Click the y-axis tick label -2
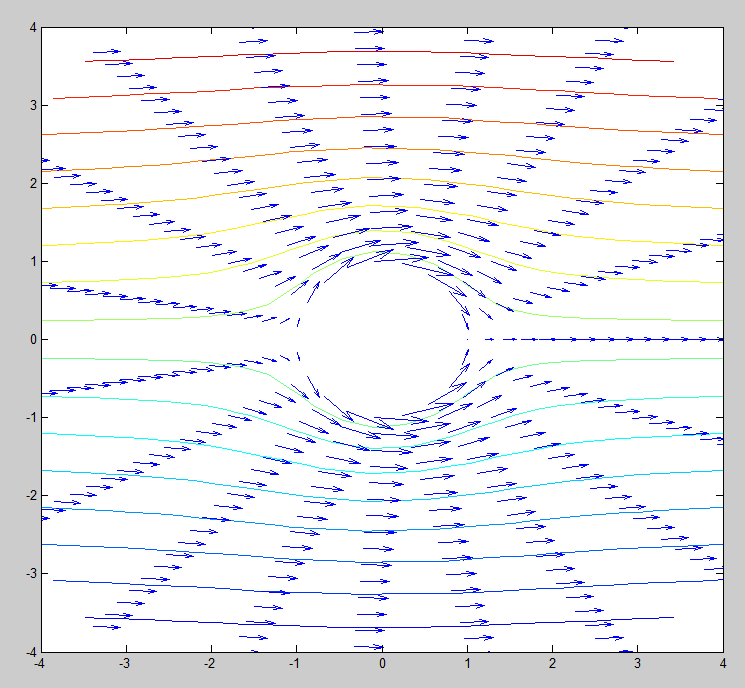This screenshot has width=745, height=688. click(x=29, y=496)
